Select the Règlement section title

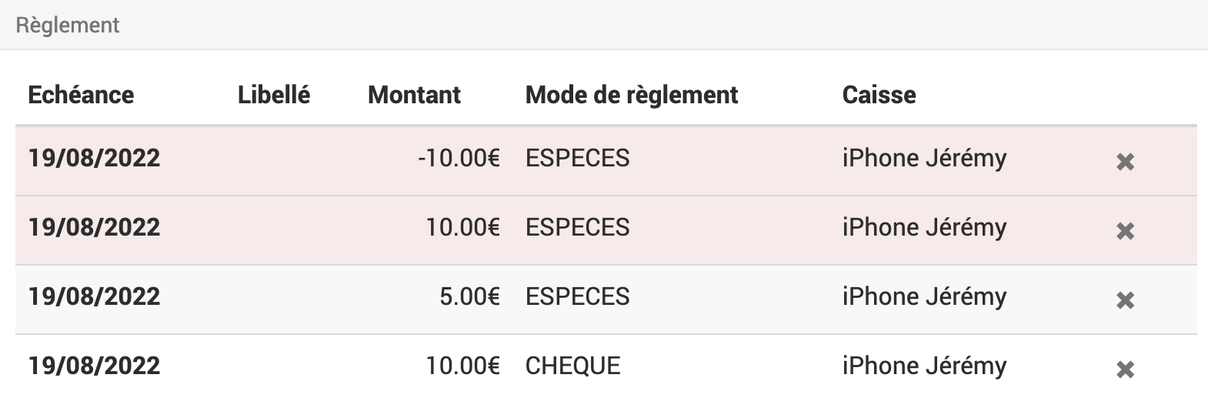pos(68,25)
